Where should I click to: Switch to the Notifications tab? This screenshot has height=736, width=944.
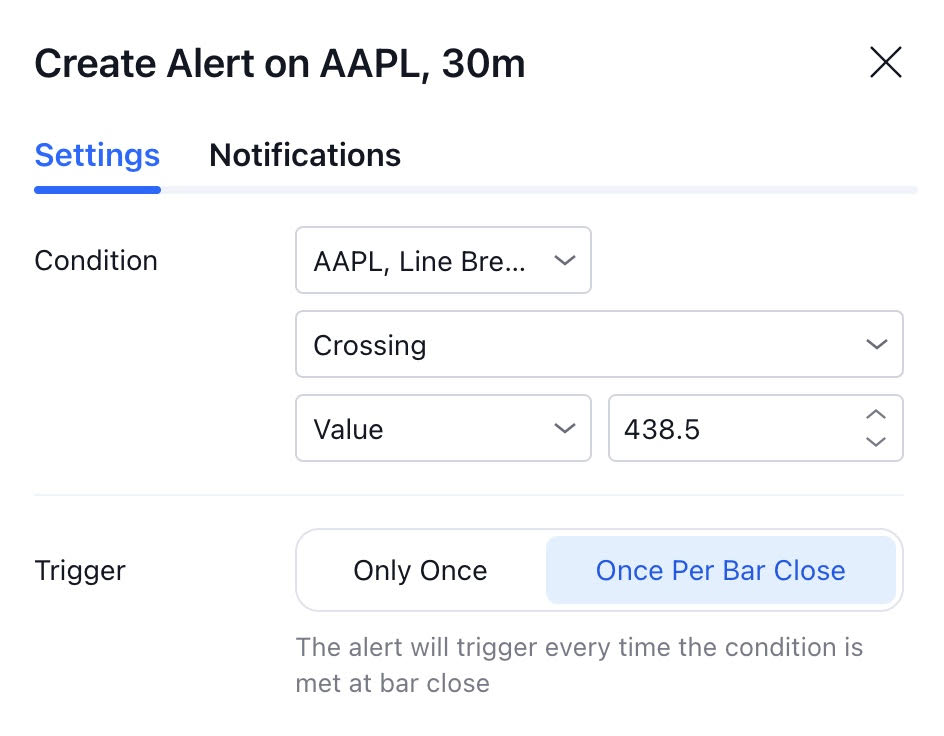pos(305,155)
